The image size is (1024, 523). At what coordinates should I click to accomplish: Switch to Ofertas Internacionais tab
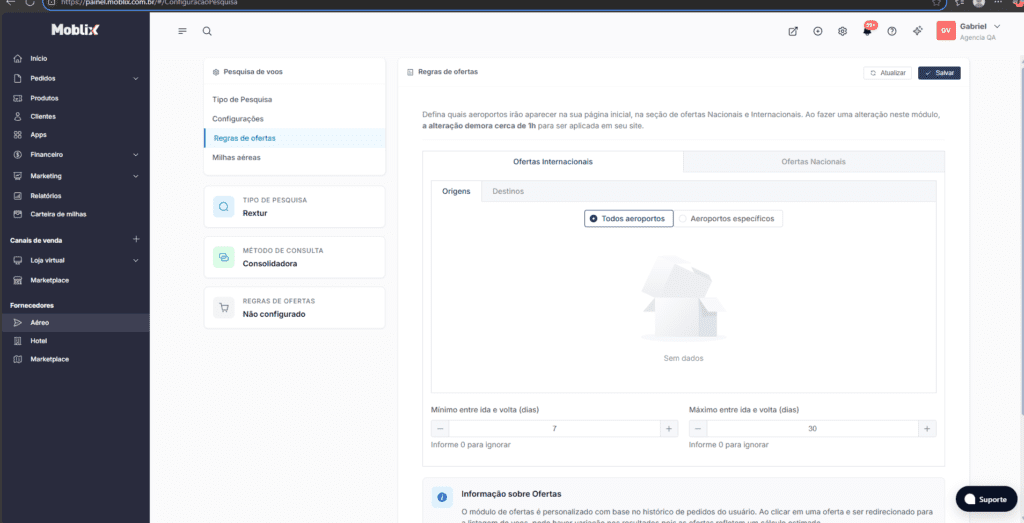[553, 162]
